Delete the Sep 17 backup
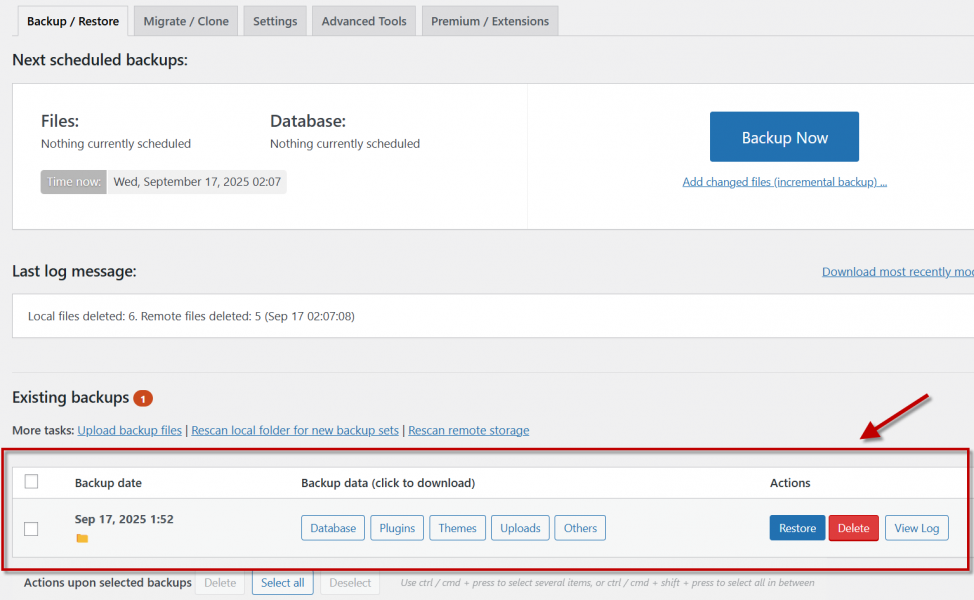The width and height of the screenshot is (974, 600). click(x=853, y=528)
